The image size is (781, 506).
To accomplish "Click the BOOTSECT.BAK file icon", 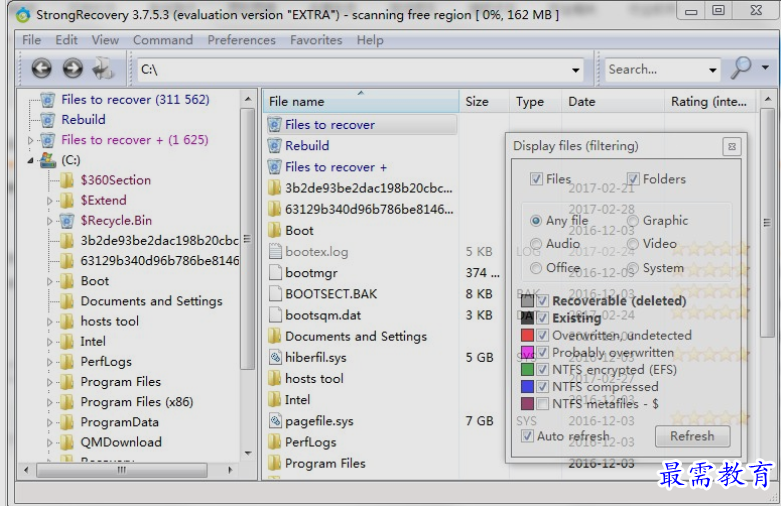I will click(x=275, y=294).
